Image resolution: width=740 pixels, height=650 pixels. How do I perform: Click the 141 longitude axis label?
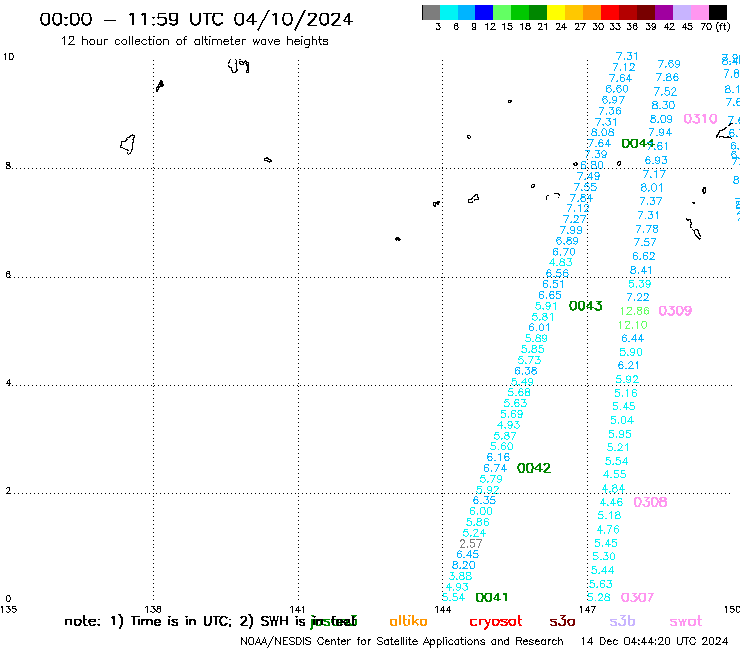(297, 609)
